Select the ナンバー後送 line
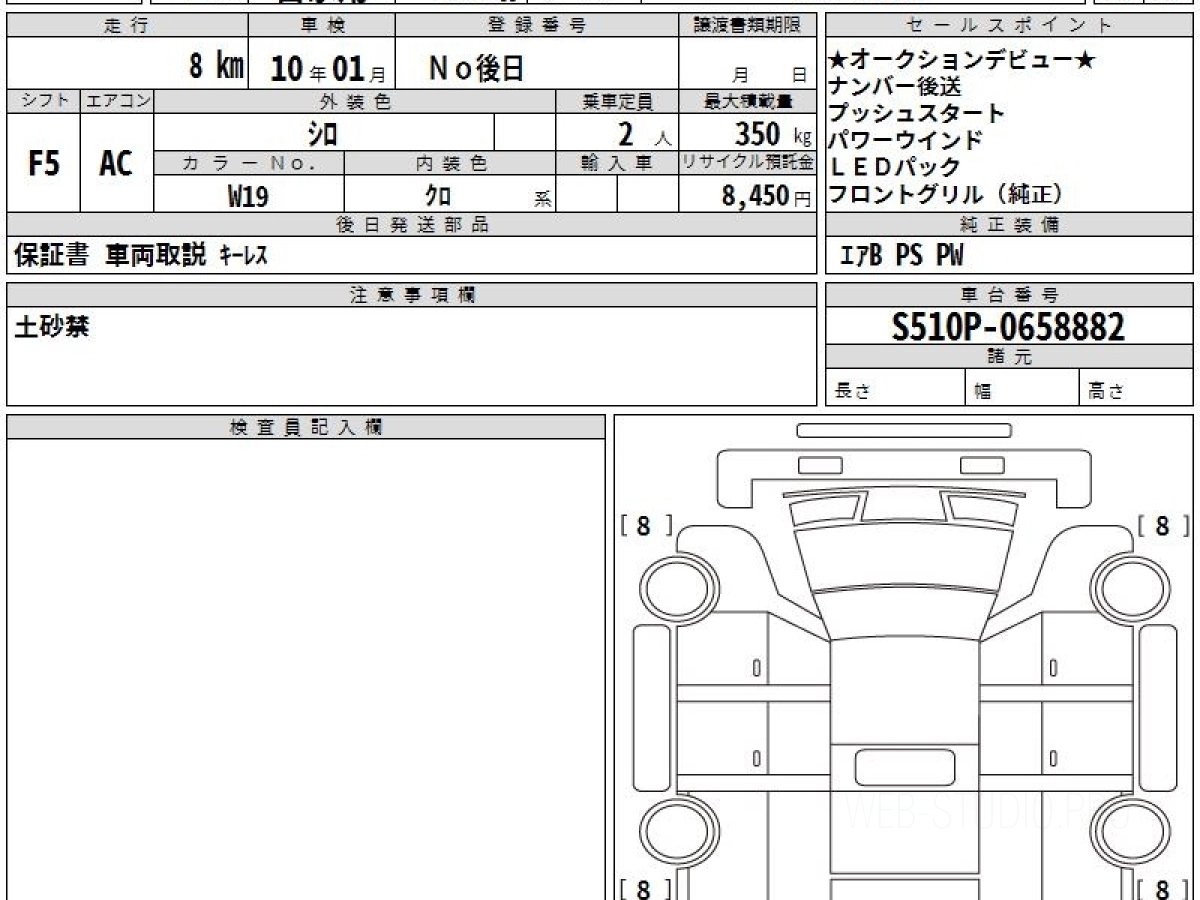This screenshot has height=900, width=1200. point(895,87)
